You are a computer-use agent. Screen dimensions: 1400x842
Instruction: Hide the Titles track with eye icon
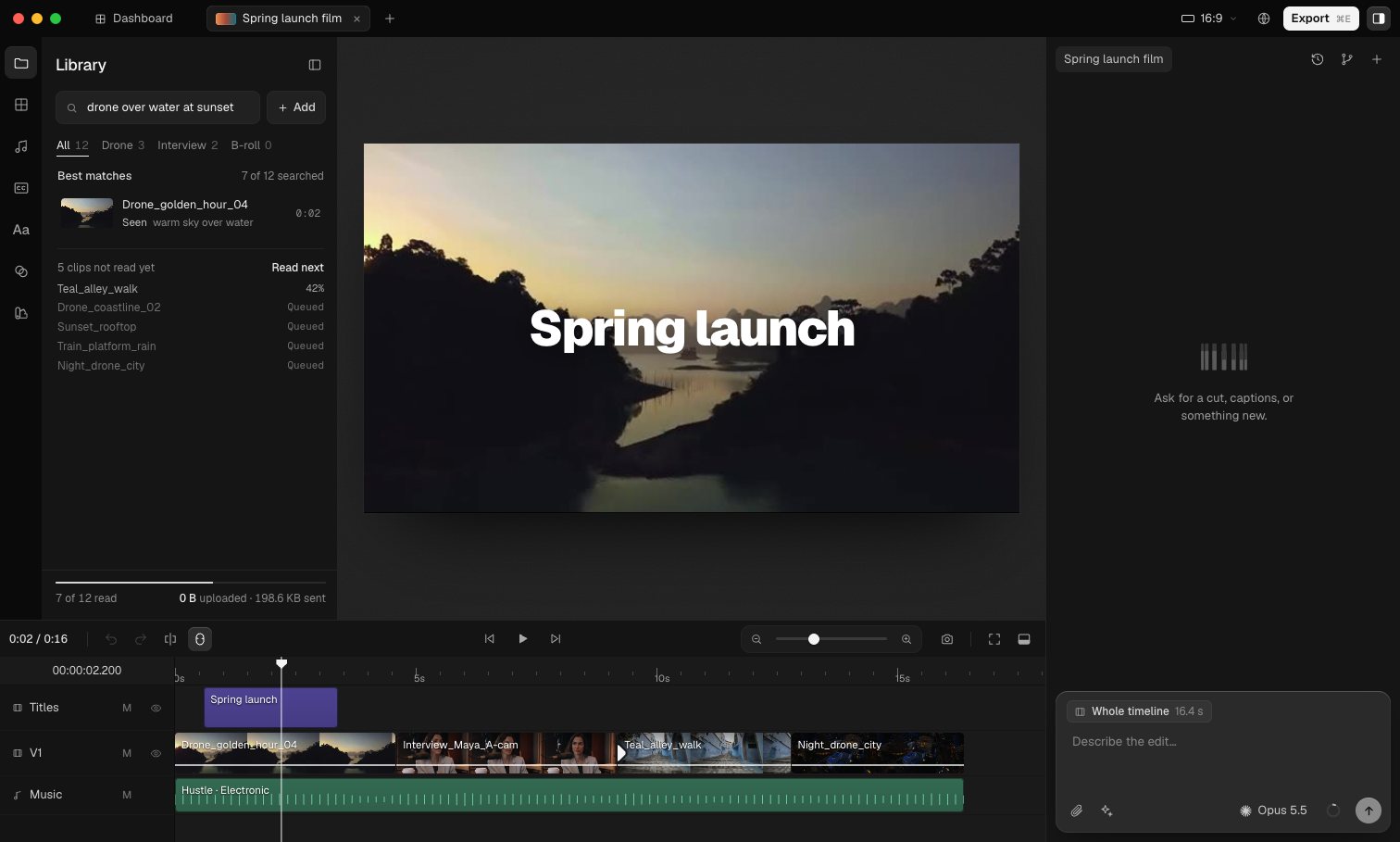pos(156,708)
